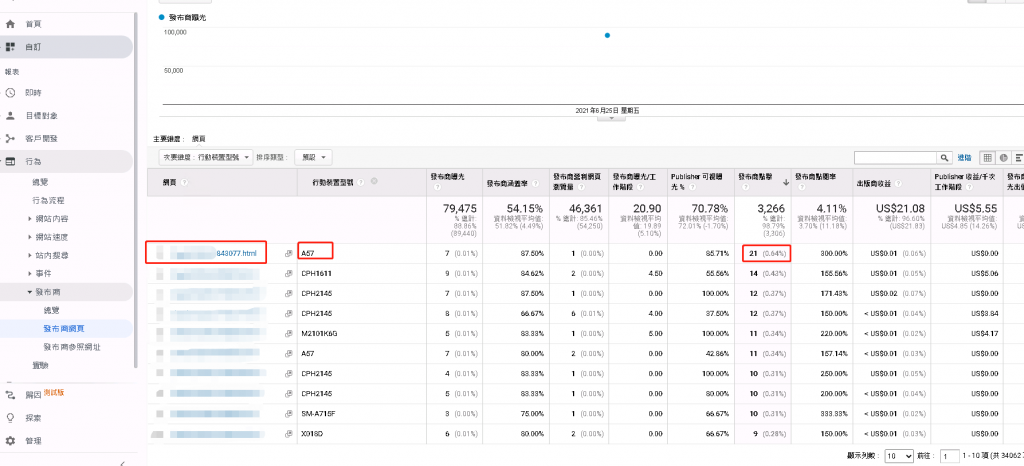
Task: Switch to data table view icon
Action: pyautogui.click(x=987, y=158)
